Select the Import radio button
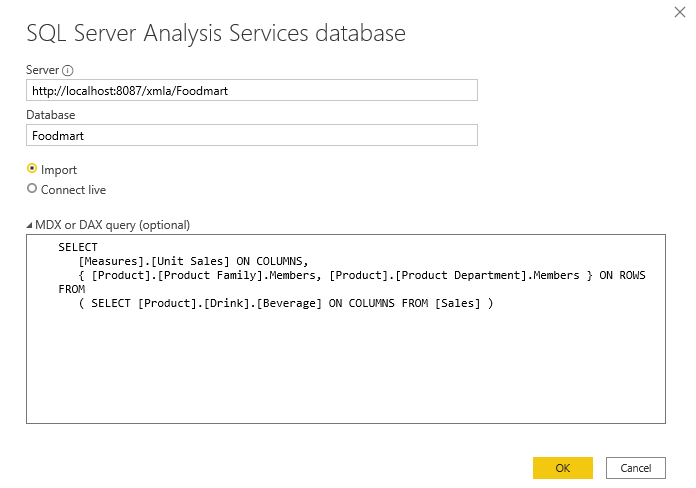 [32, 168]
